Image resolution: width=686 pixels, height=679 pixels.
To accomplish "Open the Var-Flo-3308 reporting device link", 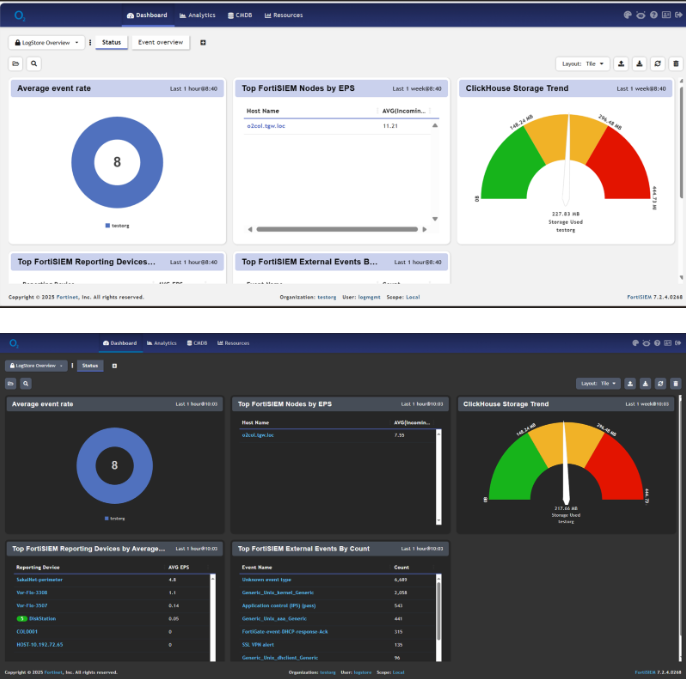I will (x=32, y=593).
